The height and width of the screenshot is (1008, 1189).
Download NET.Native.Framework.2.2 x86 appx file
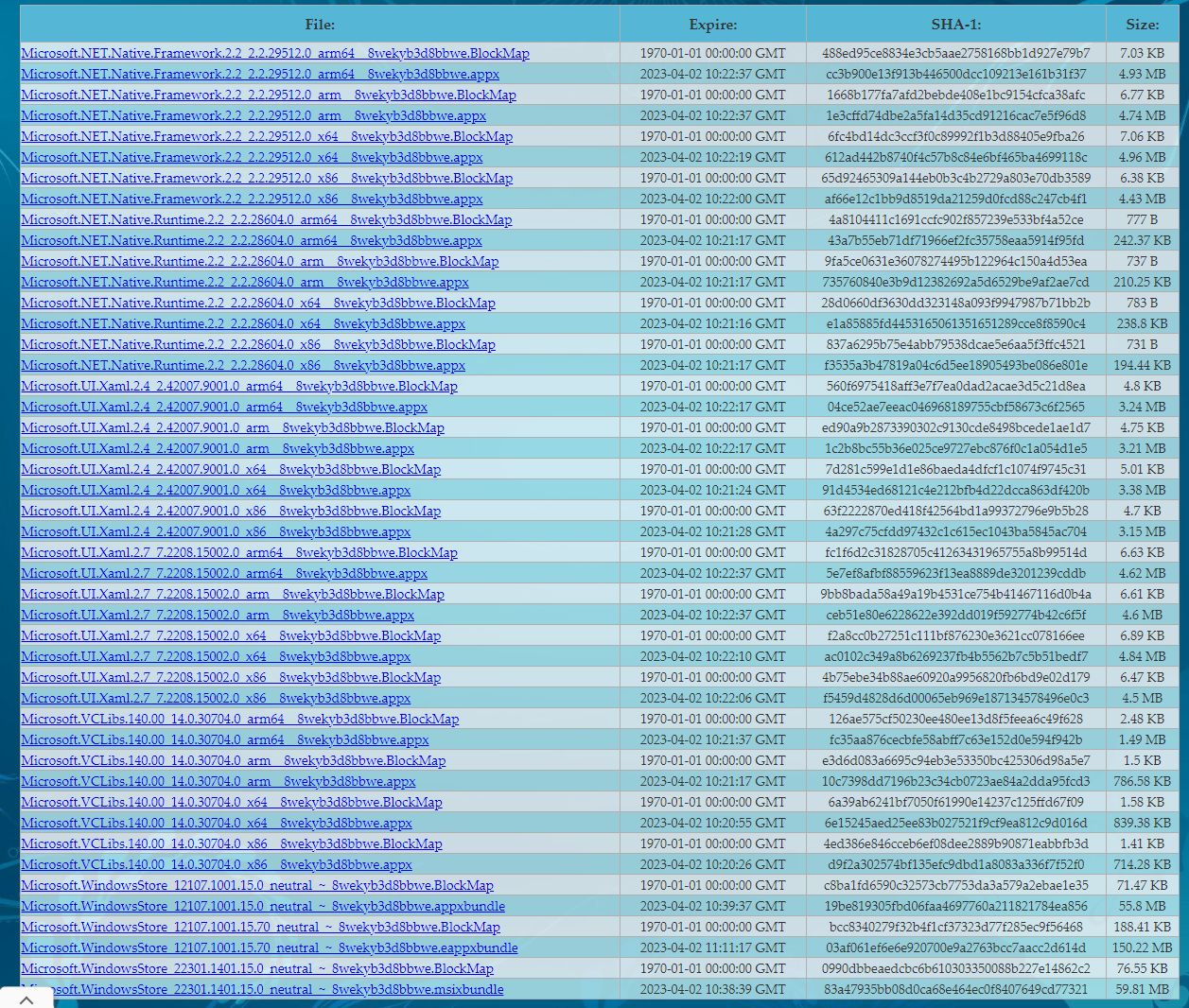[x=252, y=199]
